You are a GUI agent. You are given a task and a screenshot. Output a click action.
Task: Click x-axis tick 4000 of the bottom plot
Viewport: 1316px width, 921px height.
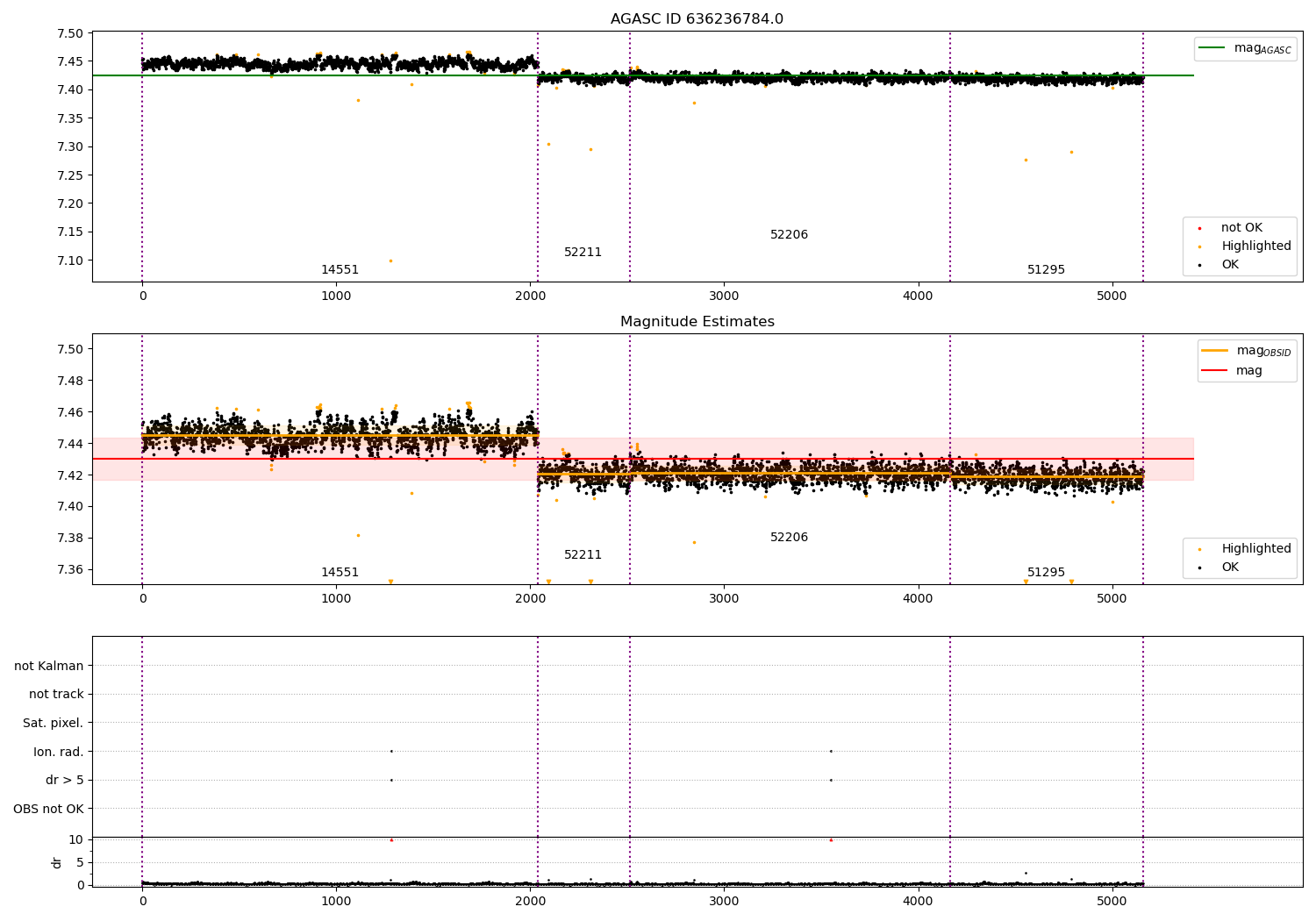pos(918,901)
